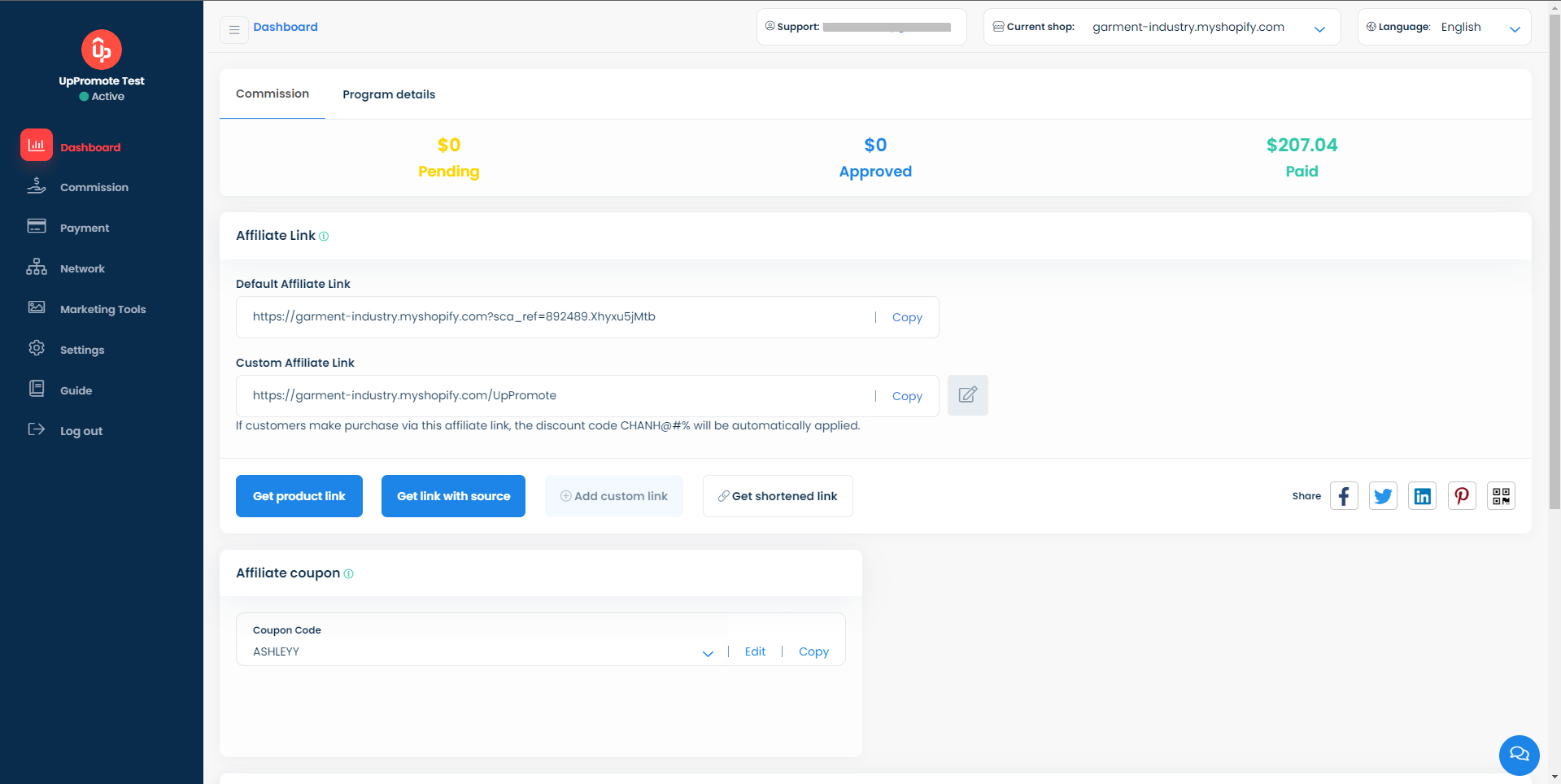Share affiliate link on Twitter
This screenshot has width=1561, height=784.
click(x=1383, y=496)
